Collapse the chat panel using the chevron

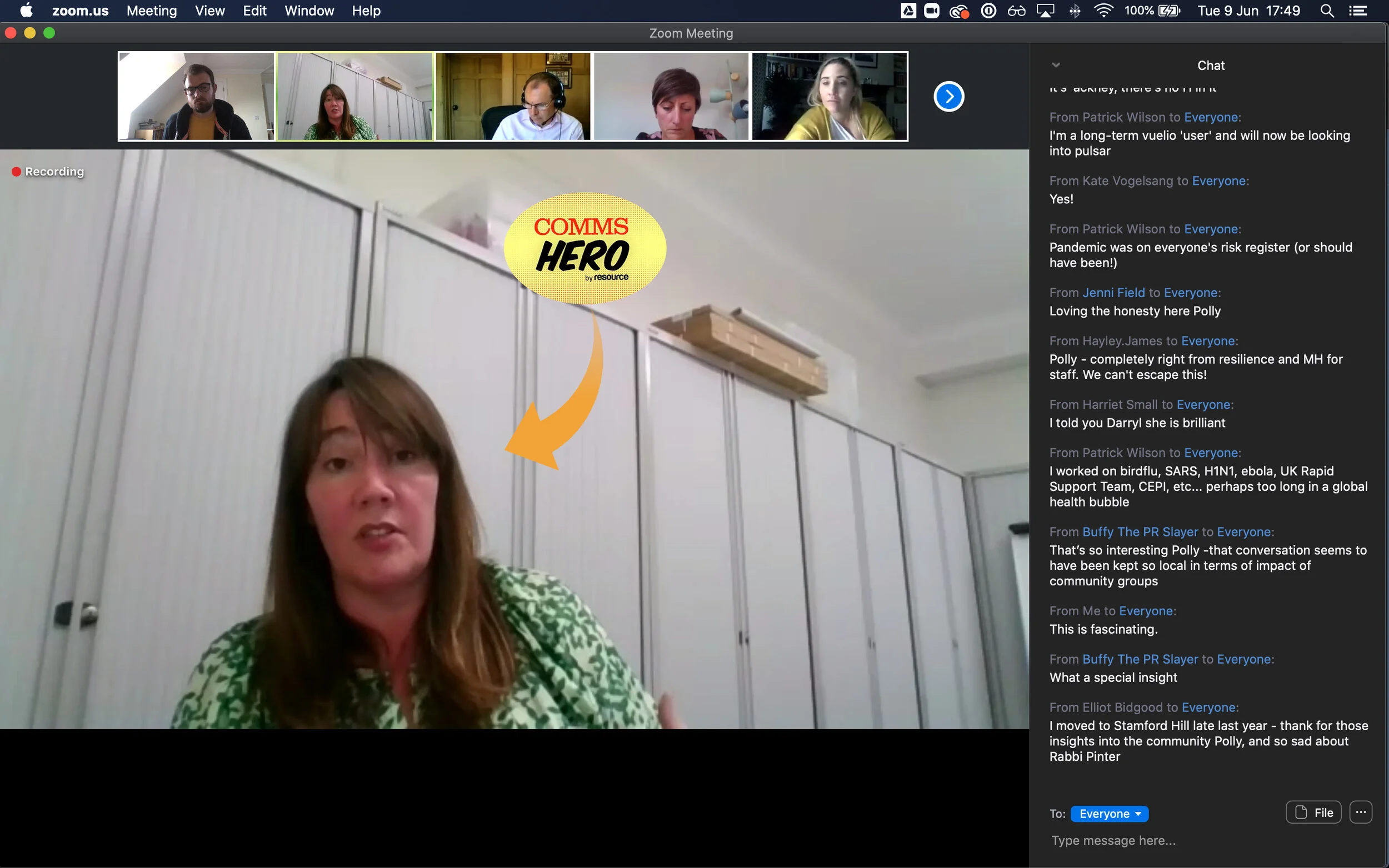coord(1057,65)
